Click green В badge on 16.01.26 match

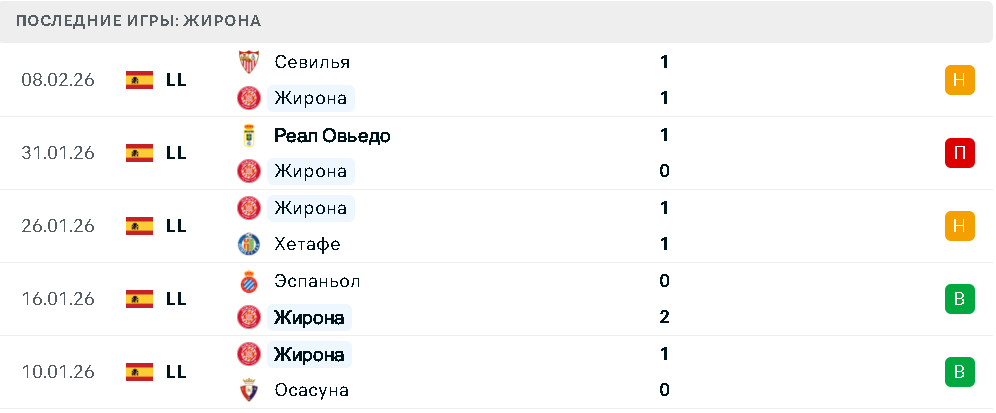(x=959, y=299)
